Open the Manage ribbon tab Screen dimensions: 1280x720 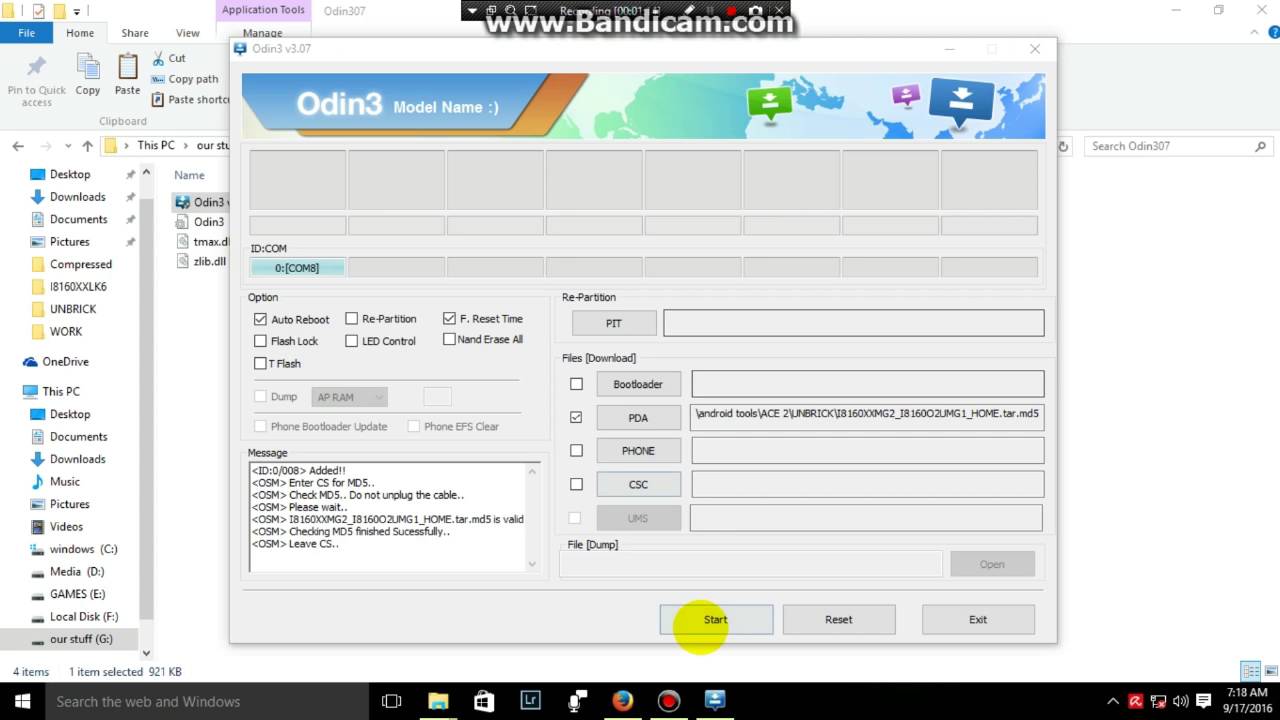262,33
